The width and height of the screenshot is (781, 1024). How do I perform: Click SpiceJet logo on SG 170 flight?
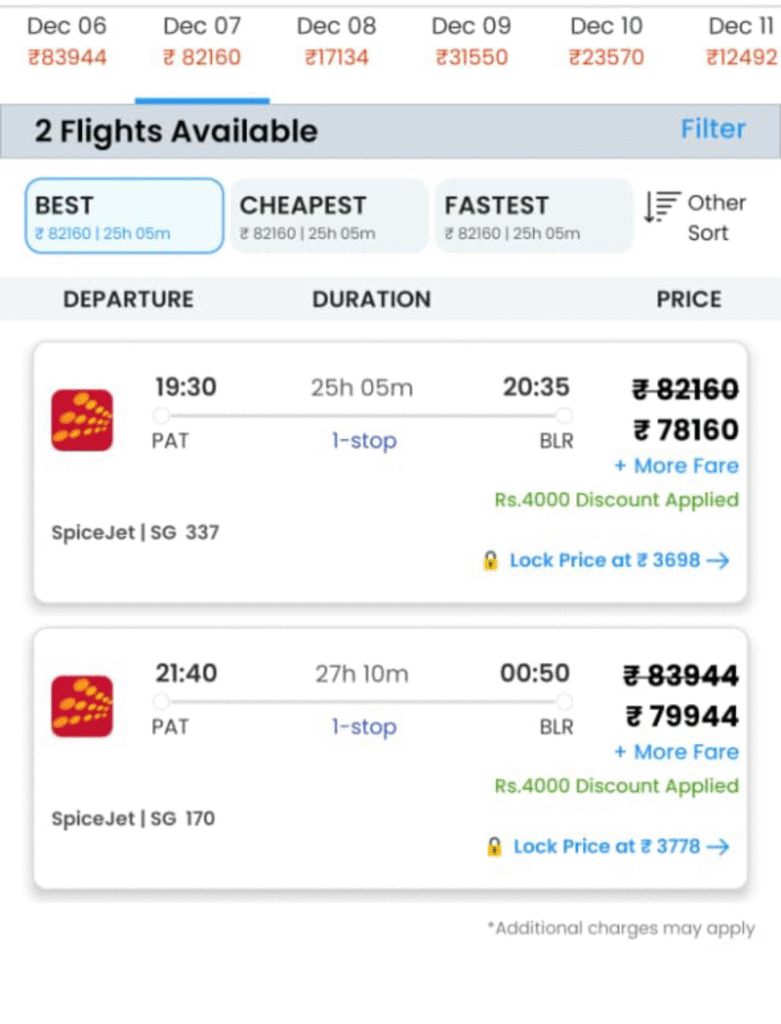(x=82, y=706)
